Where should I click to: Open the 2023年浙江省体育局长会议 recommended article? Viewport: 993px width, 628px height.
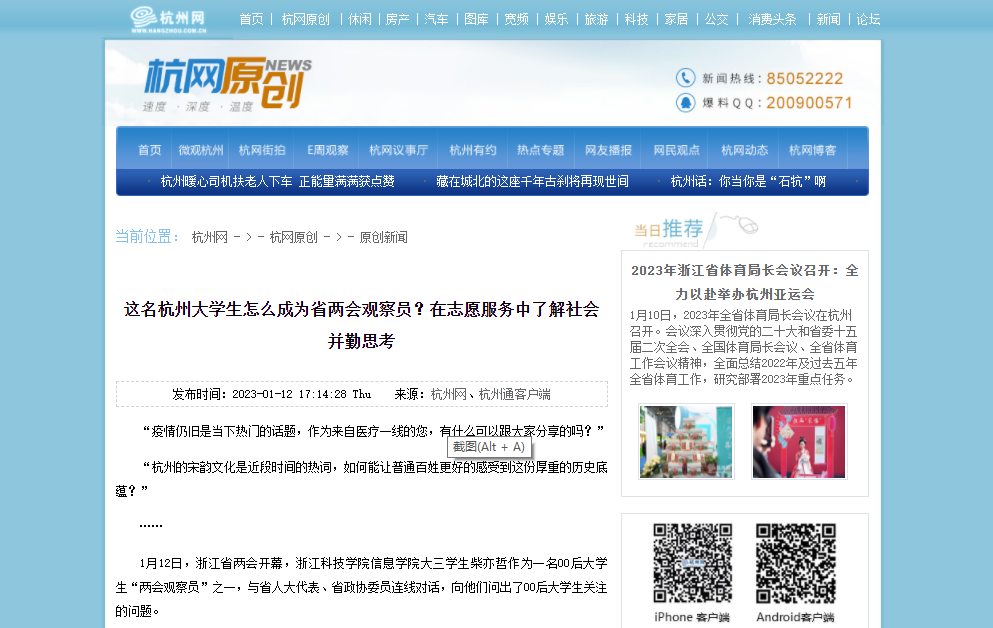(744, 282)
